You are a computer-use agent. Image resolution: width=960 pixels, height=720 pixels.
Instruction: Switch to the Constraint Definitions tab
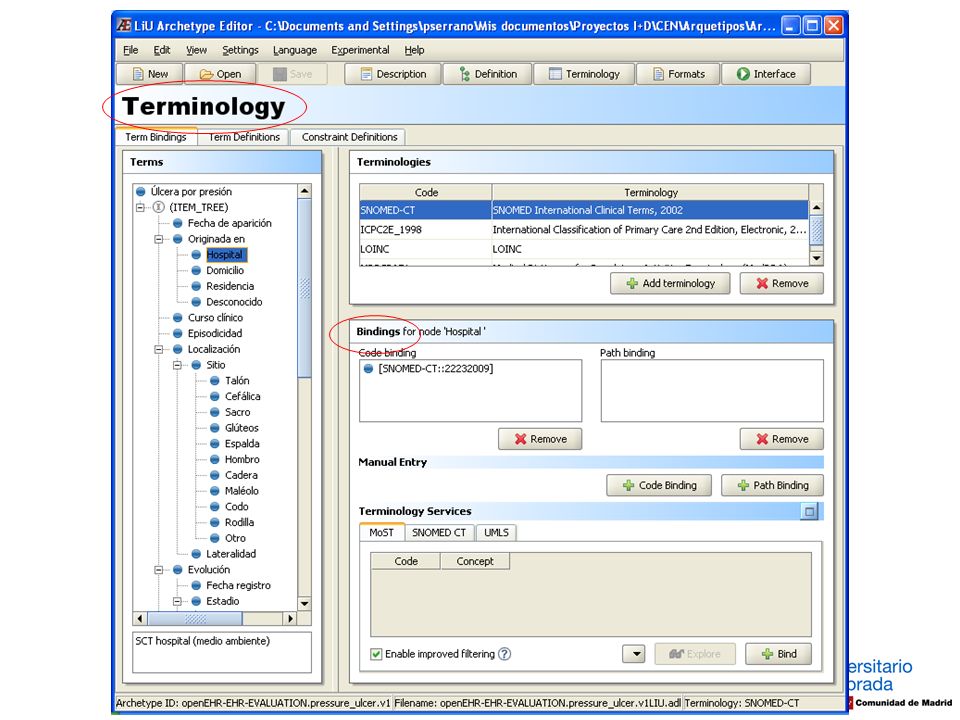click(349, 137)
